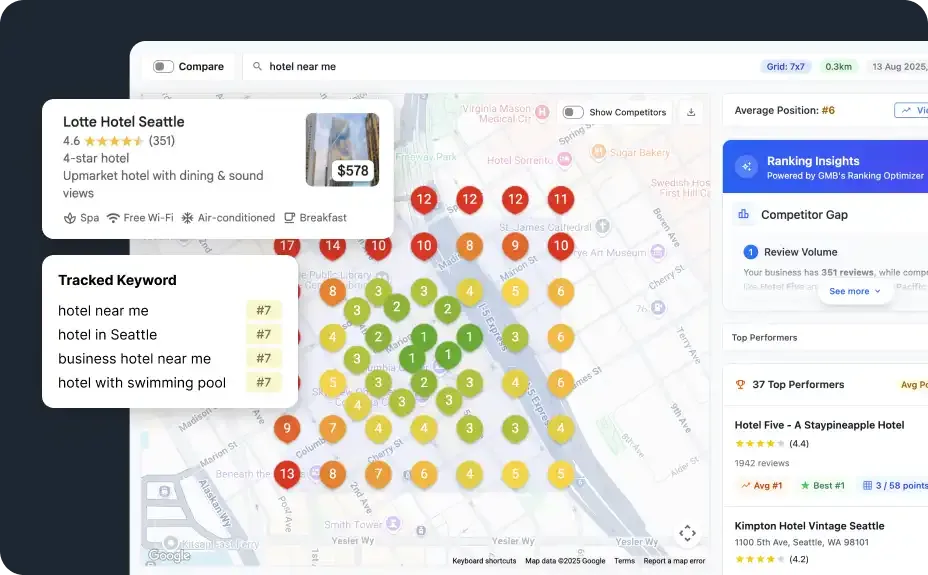Click the 13 Aug 2025 date label
Viewport: 928px width, 575px height.
point(899,67)
